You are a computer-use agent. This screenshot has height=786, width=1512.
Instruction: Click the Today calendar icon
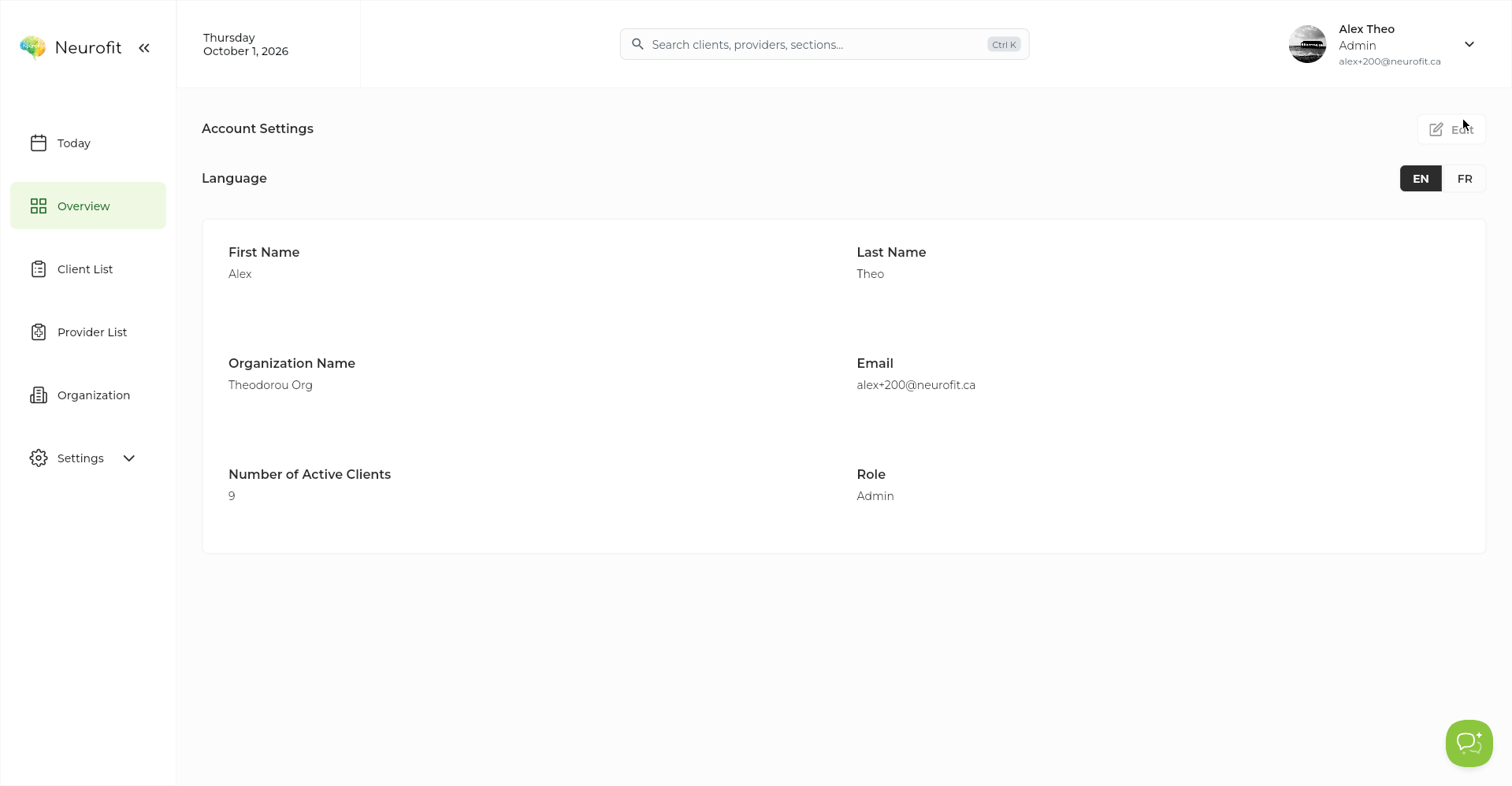coord(39,143)
